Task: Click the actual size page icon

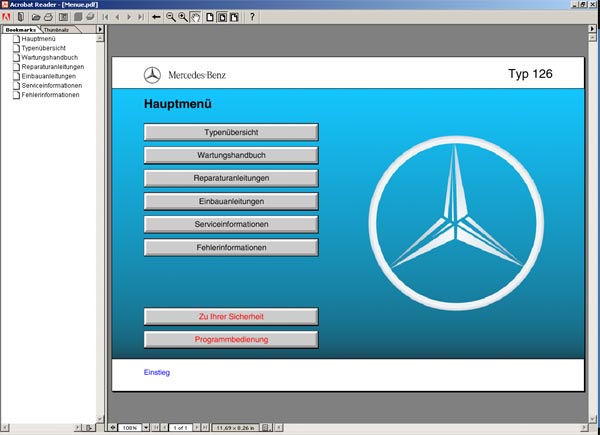Action: coord(210,17)
